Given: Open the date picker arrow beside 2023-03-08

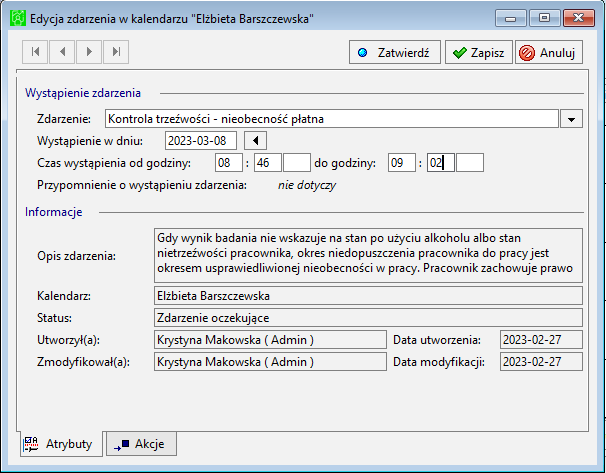Looking at the screenshot, I should point(255,141).
